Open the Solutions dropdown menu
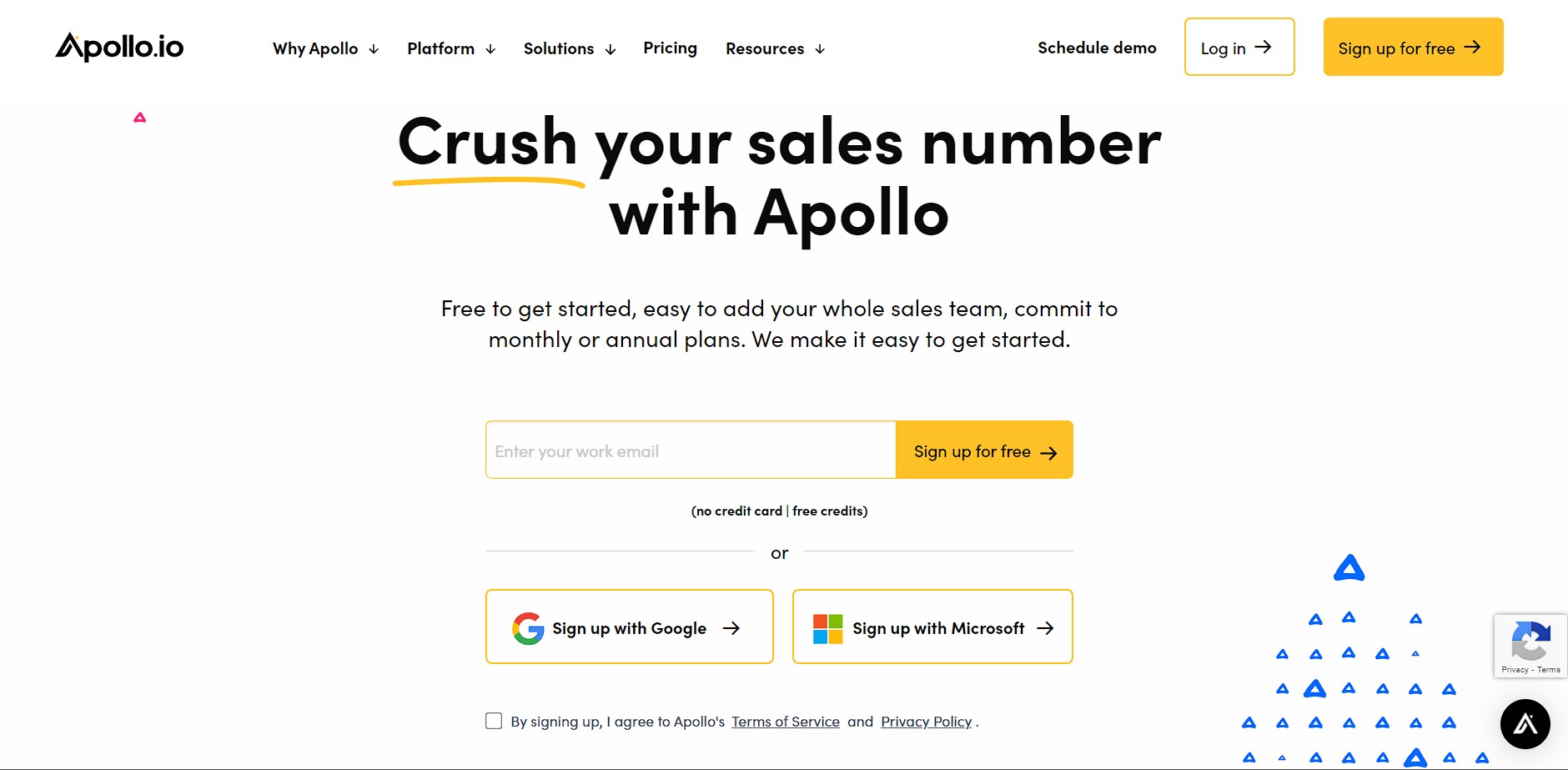This screenshot has height=770, width=1568. 570,48
